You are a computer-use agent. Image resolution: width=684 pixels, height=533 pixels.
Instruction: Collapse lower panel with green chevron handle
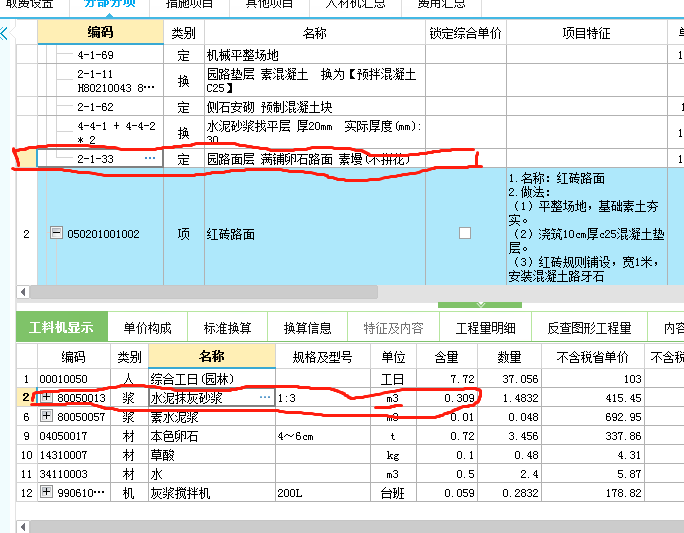(480, 304)
